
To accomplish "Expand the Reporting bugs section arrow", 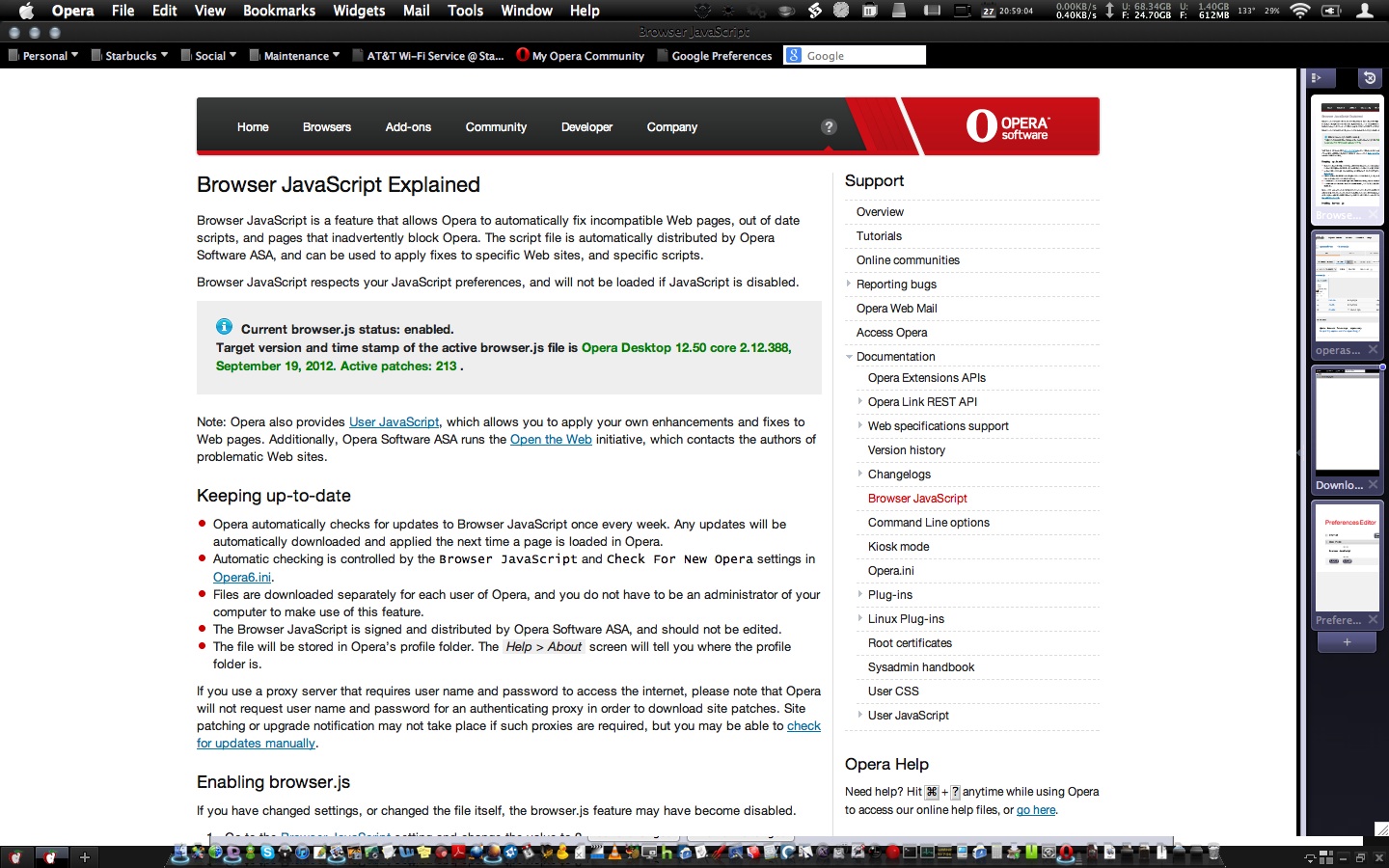I will coord(849,284).
